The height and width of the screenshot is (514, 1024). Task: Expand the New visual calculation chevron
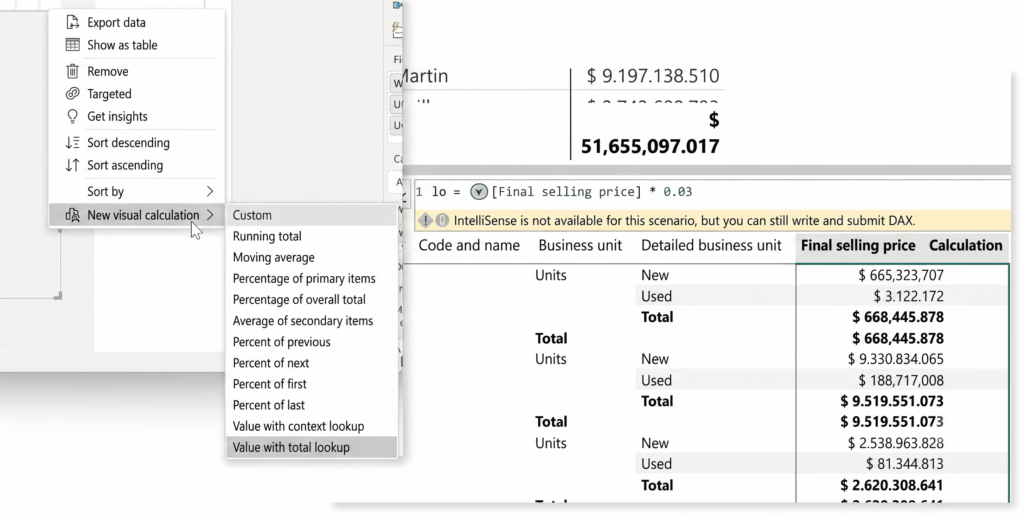coord(210,215)
